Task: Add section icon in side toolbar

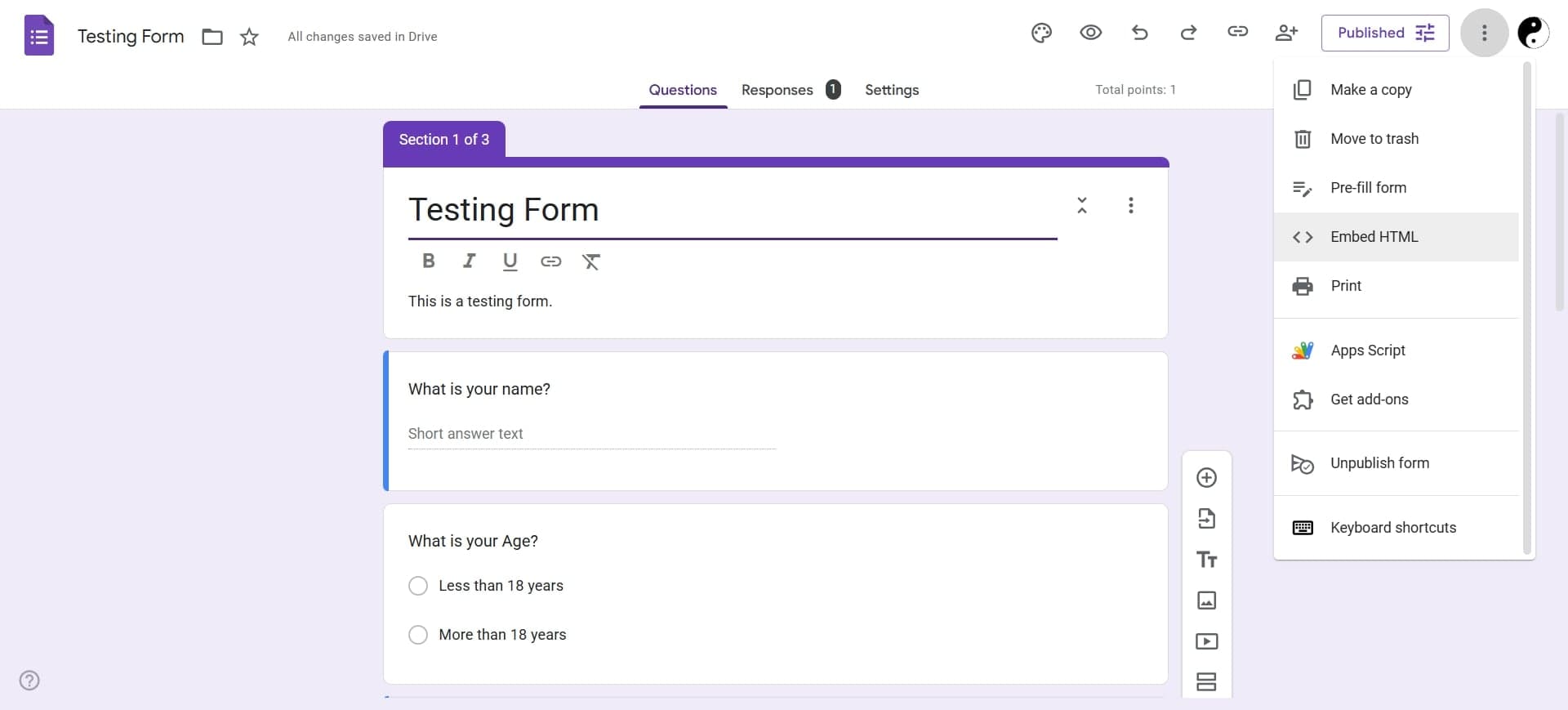Action: [1206, 682]
